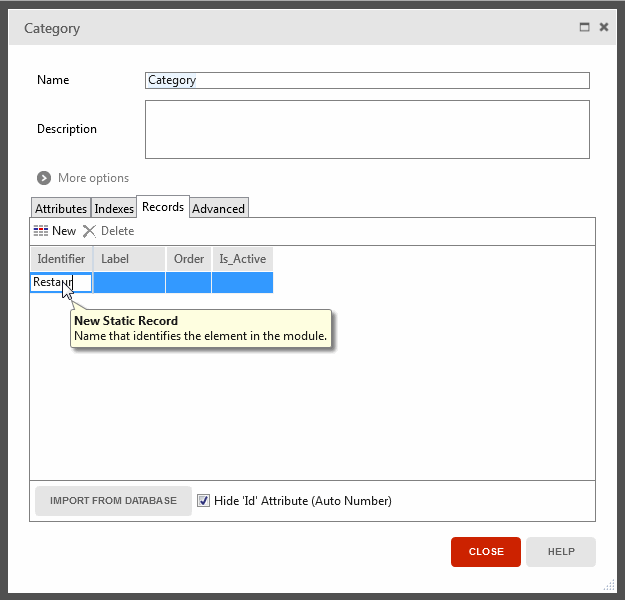Maximize the Category dialog

click(585, 28)
